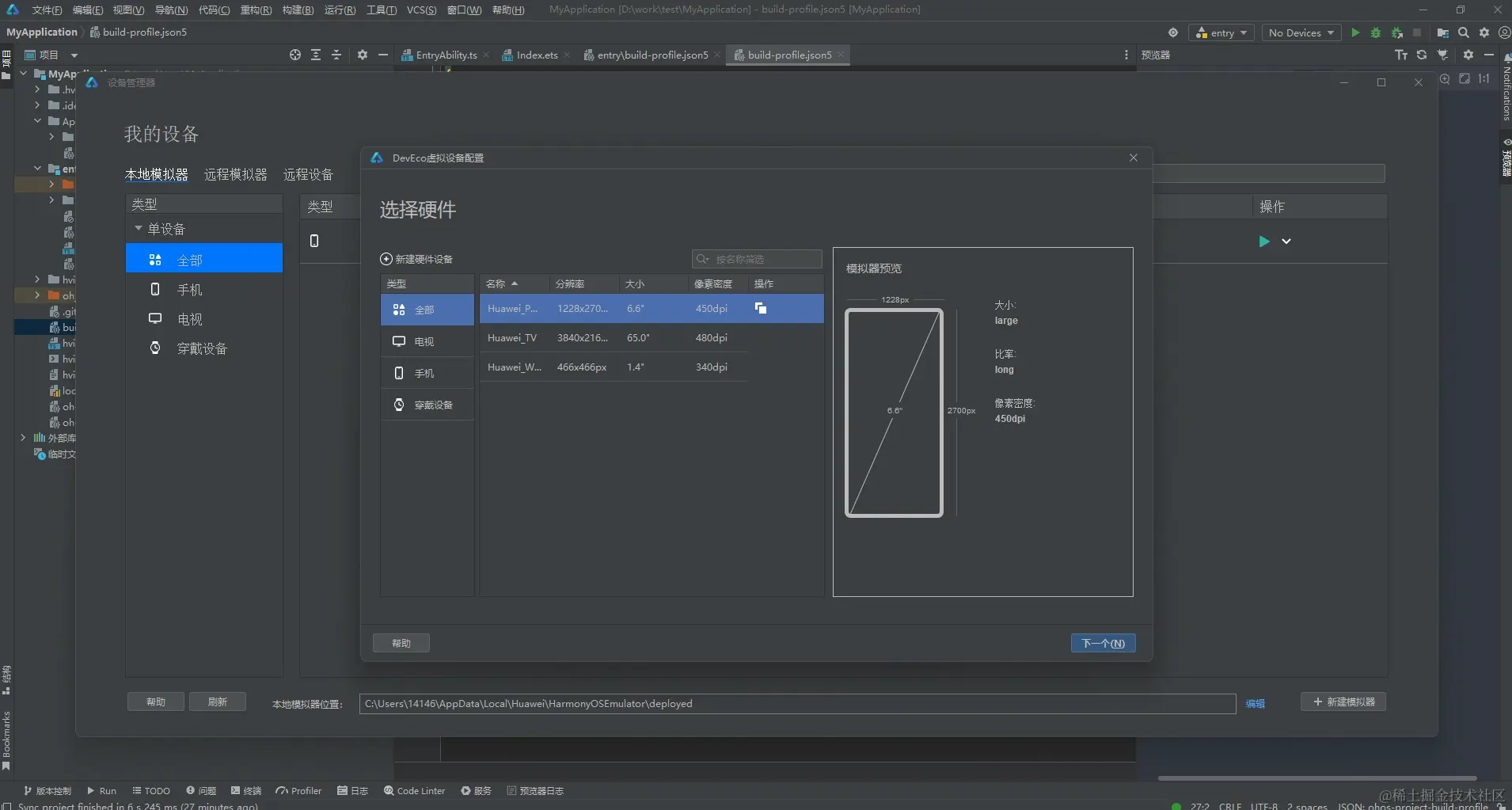This screenshot has height=810, width=1512.
Task: Click the new hardware device plus icon
Action: [386, 259]
